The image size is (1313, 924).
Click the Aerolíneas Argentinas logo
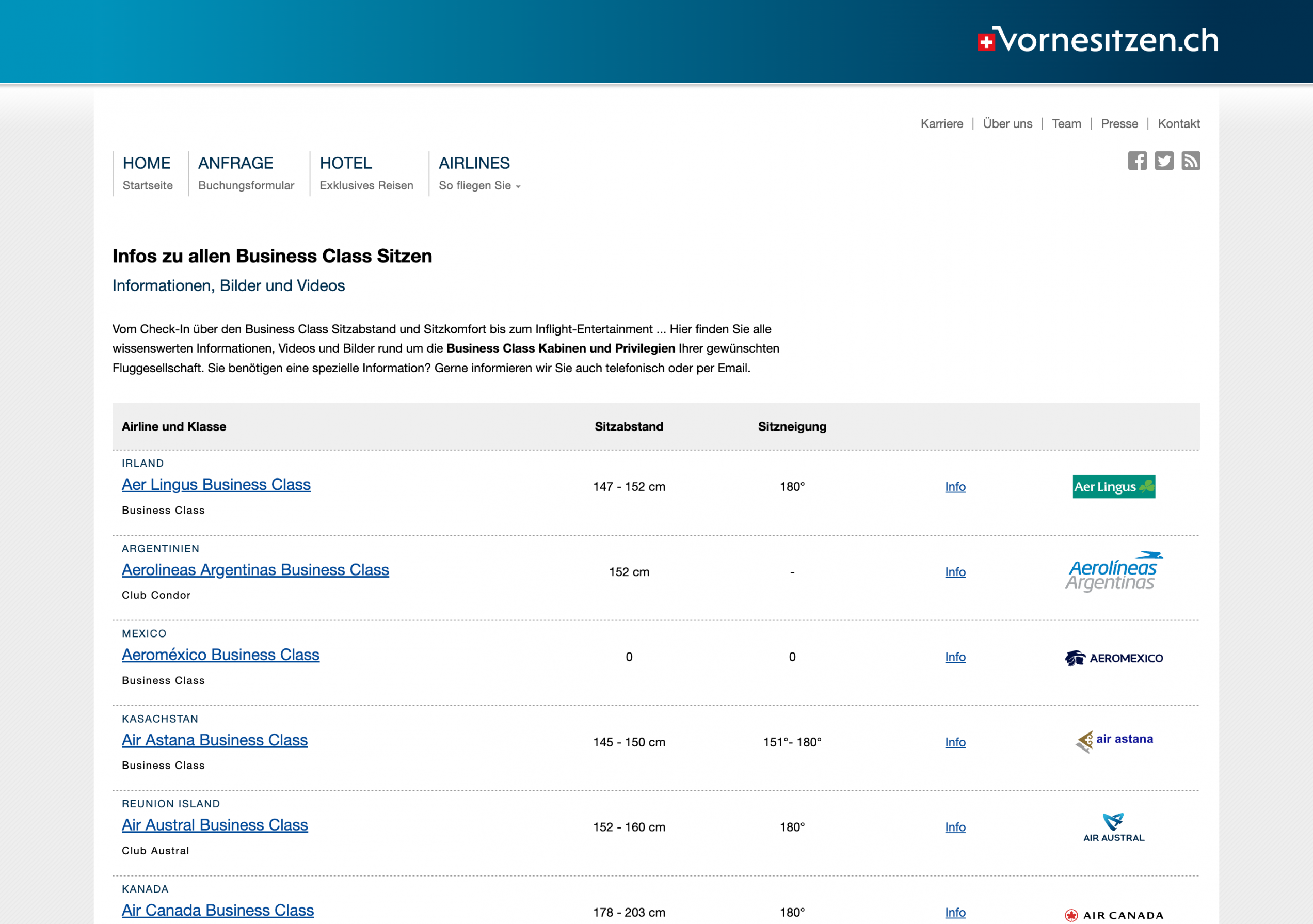[1113, 571]
